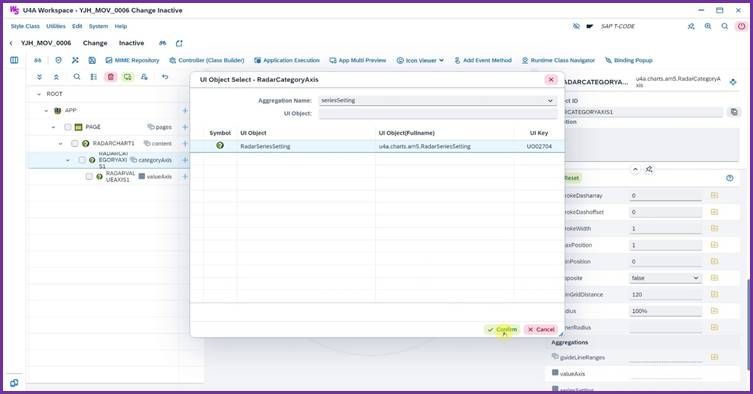This screenshot has width=753, height=394.
Task: Open the Icon Viewer dropdown
Action: point(420,61)
